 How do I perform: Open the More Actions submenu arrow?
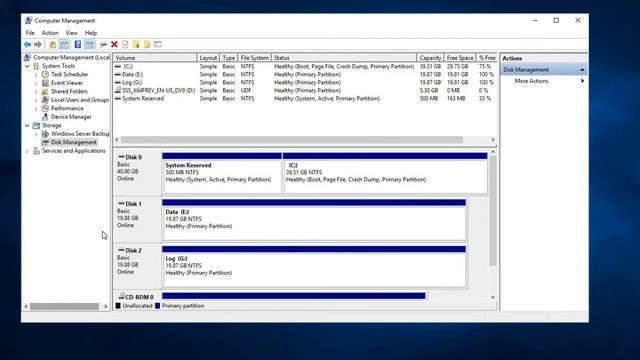[x=582, y=81]
